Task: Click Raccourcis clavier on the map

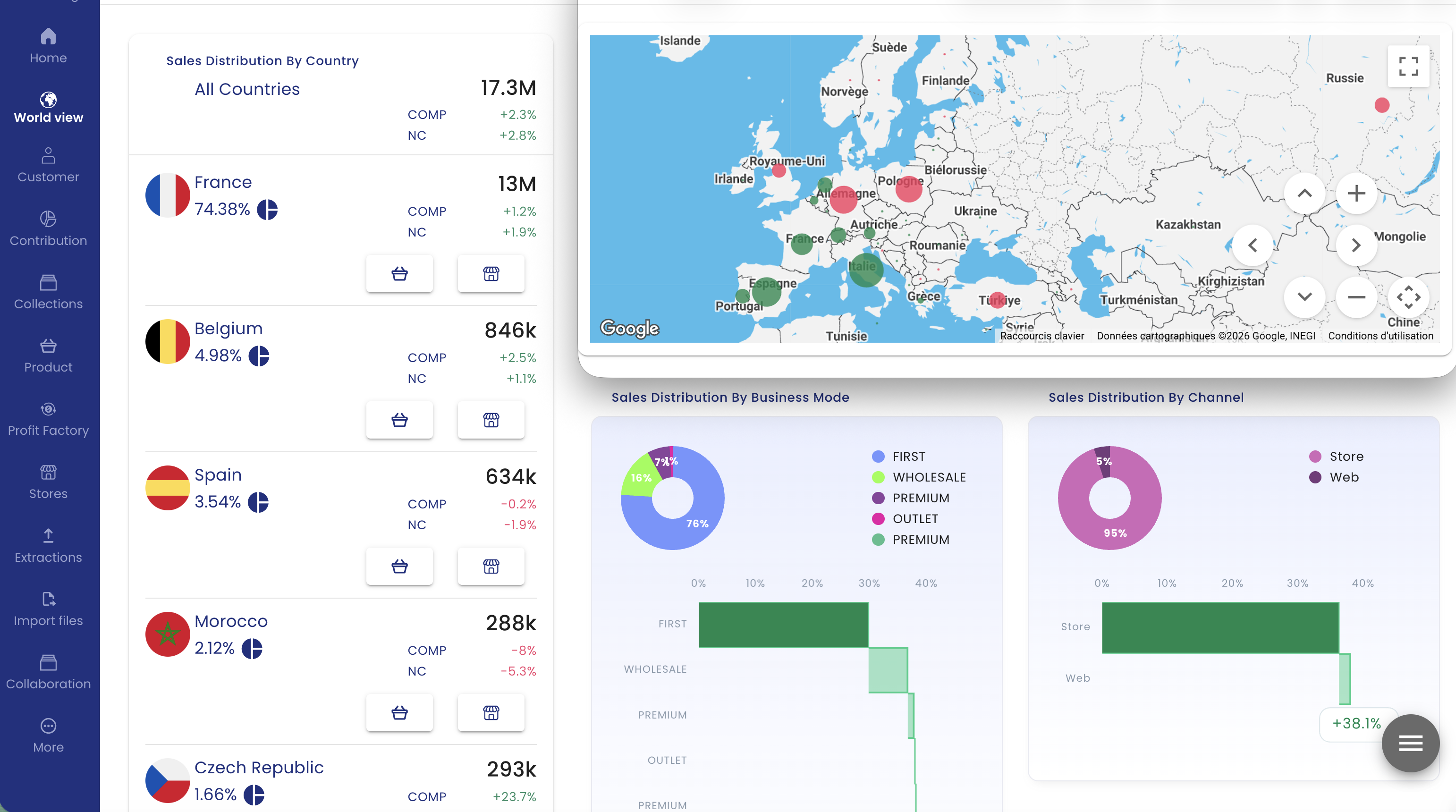Action: pos(1041,336)
